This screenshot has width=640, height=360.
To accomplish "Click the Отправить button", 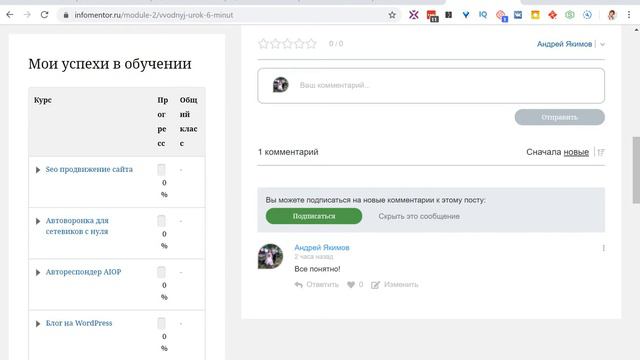I will point(560,117).
